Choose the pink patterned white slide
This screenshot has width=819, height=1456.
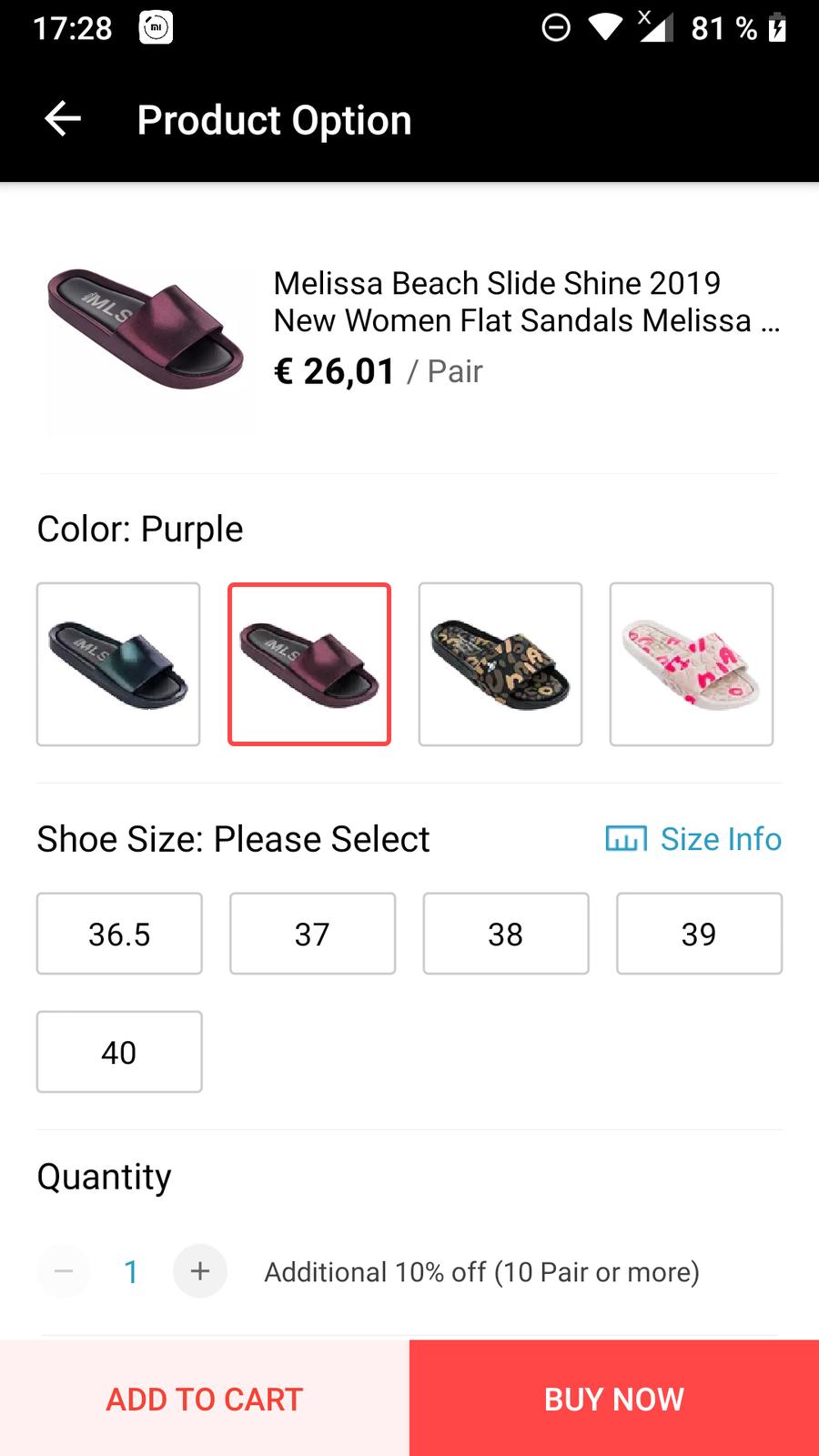click(x=692, y=664)
